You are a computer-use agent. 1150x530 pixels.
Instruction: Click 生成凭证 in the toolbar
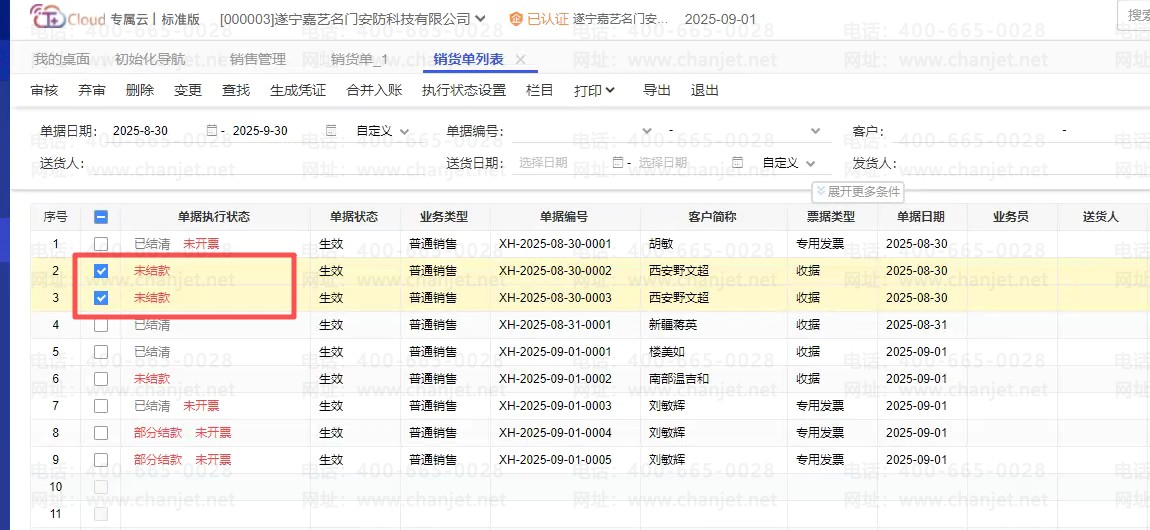[298, 90]
